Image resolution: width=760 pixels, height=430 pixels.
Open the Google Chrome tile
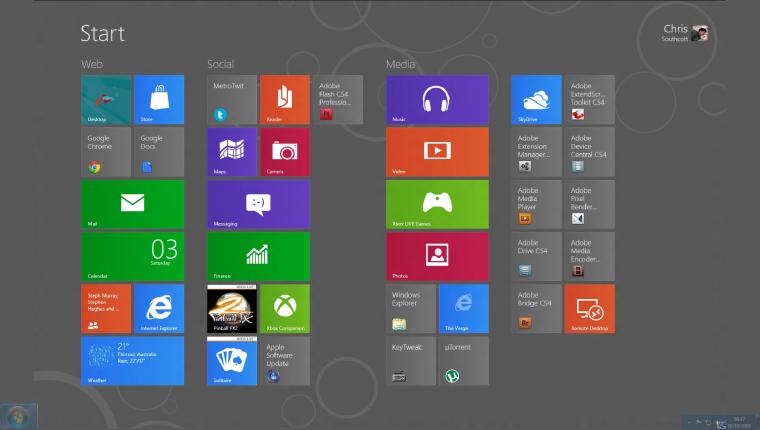pos(106,152)
